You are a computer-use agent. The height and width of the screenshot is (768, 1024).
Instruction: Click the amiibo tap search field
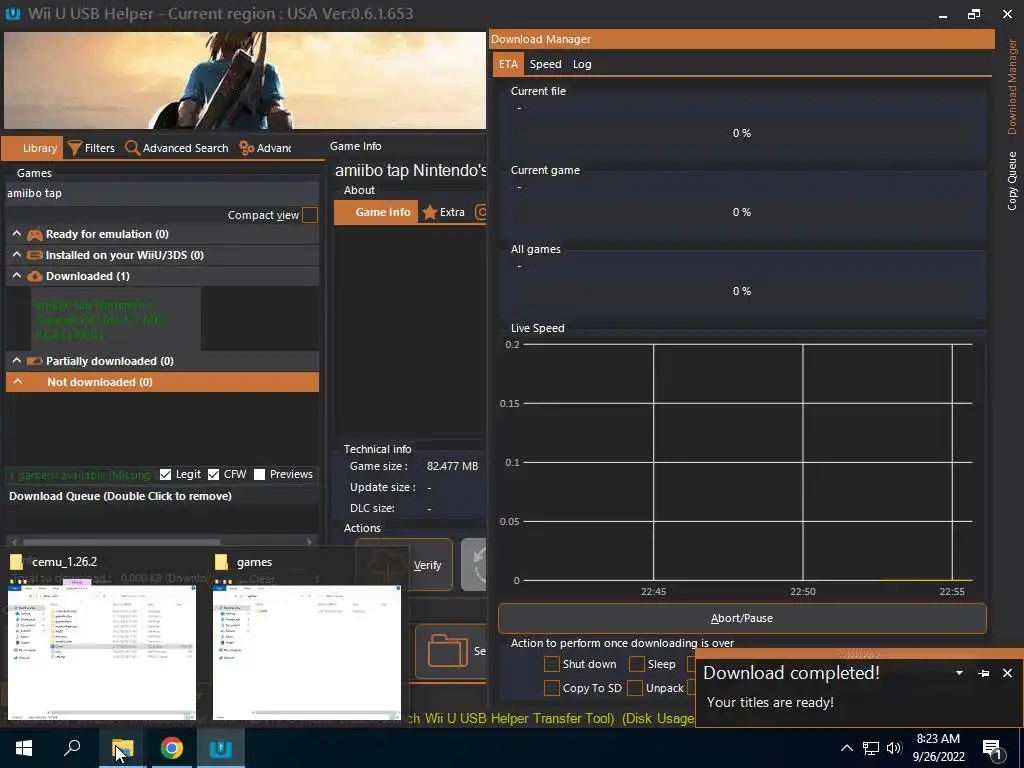point(162,193)
